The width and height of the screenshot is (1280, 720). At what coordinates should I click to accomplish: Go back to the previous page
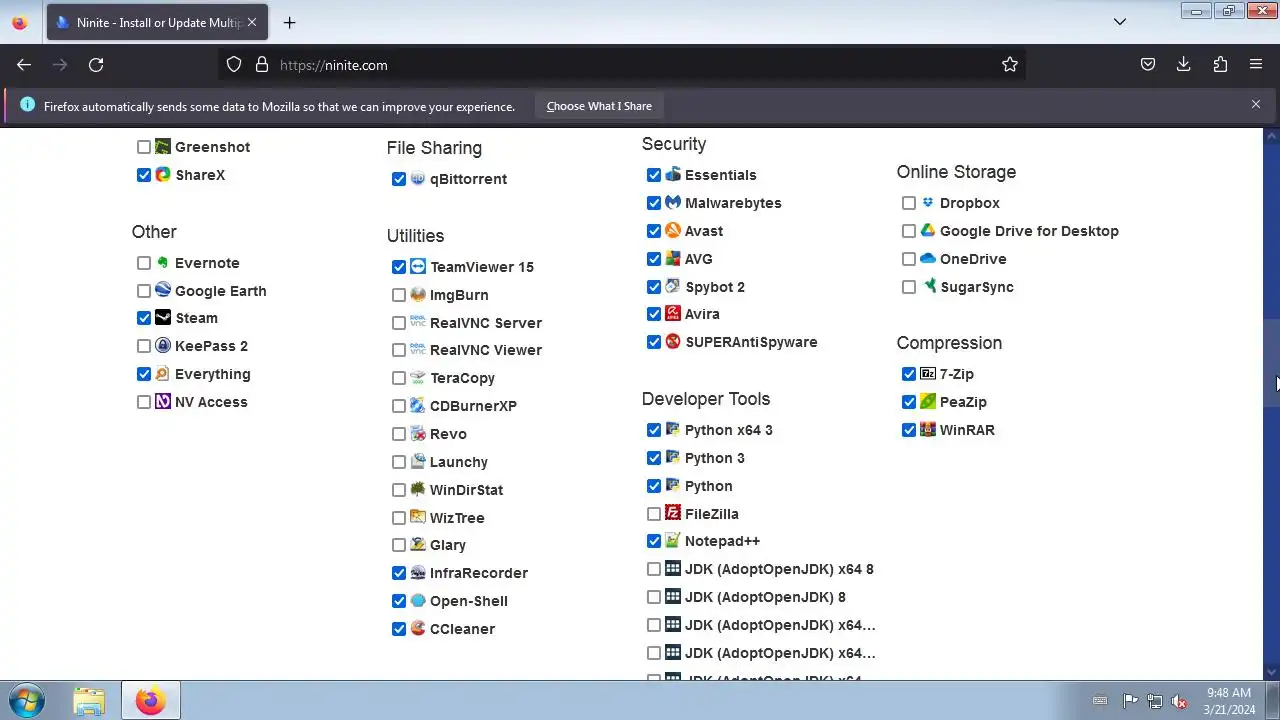pyautogui.click(x=24, y=65)
